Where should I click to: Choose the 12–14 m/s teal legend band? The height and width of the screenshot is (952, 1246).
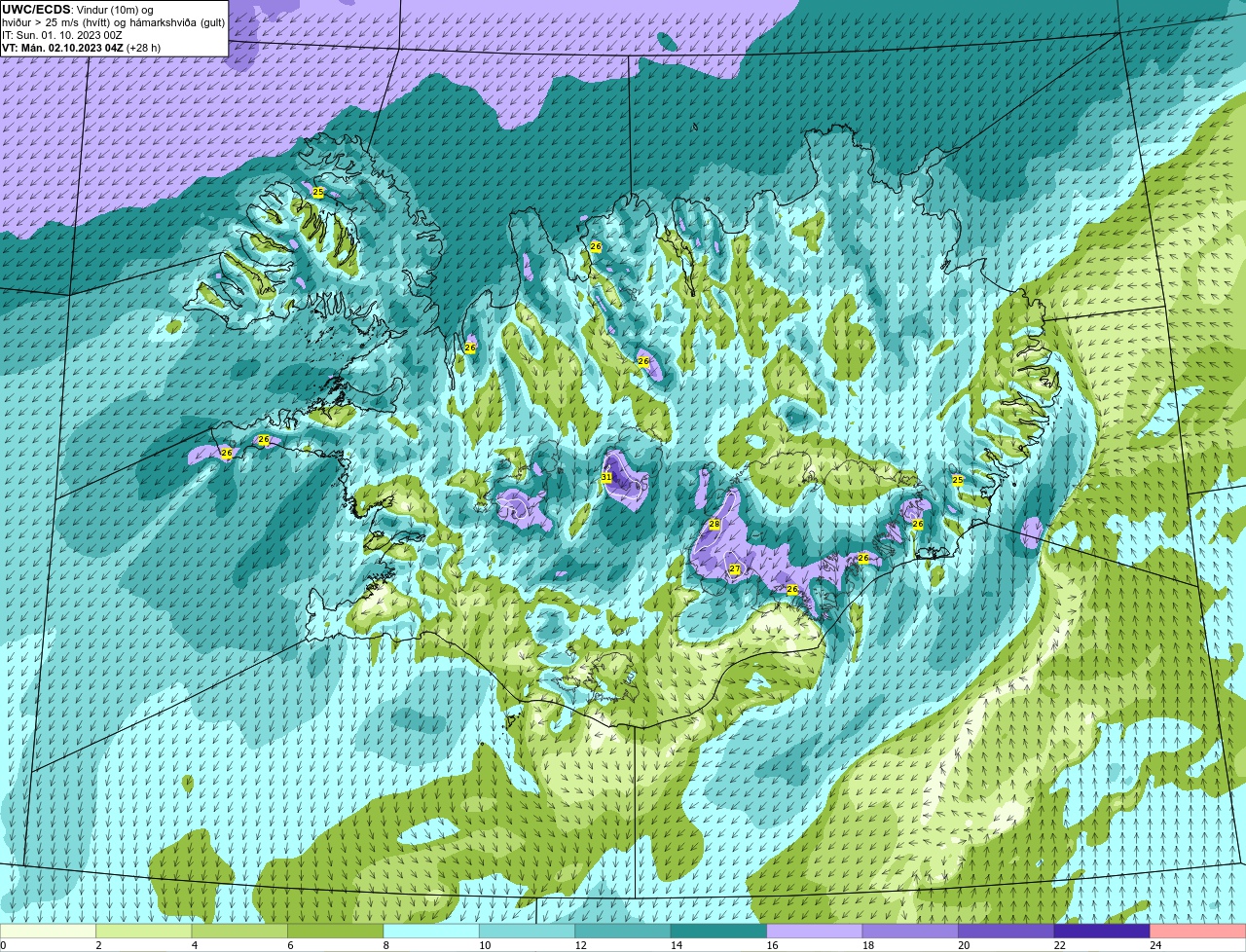[623, 932]
